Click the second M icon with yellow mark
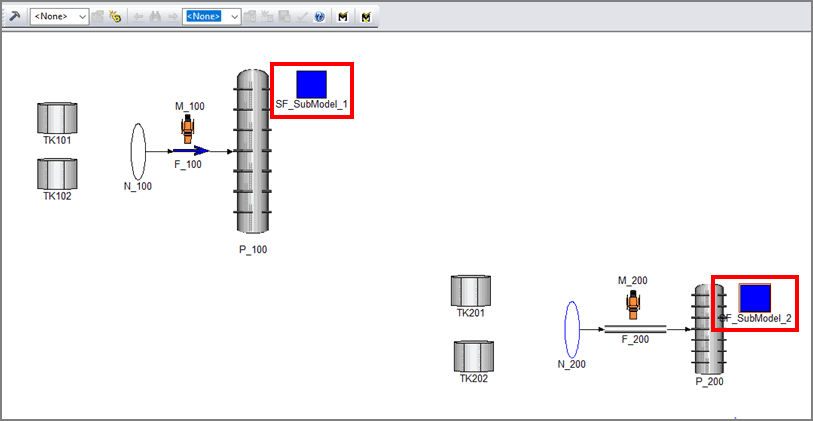813x421 pixels. click(x=367, y=17)
